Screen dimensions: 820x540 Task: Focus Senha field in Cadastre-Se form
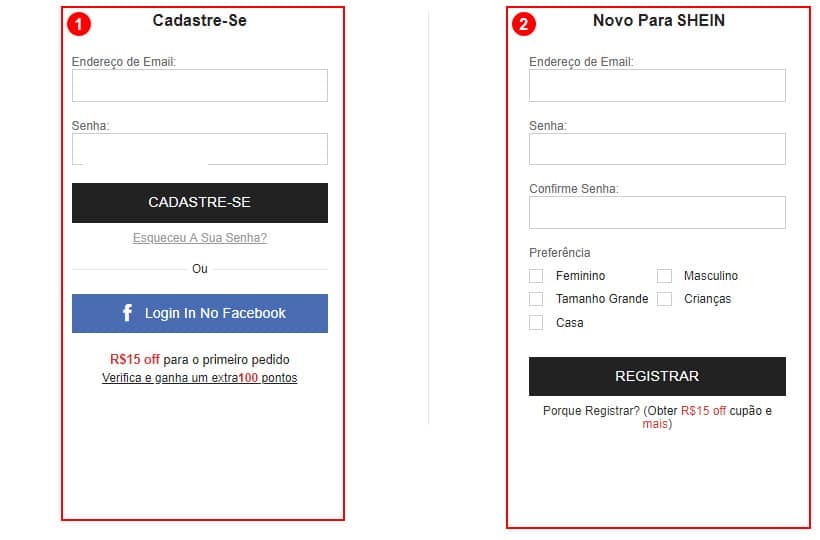pyautogui.click(x=200, y=149)
